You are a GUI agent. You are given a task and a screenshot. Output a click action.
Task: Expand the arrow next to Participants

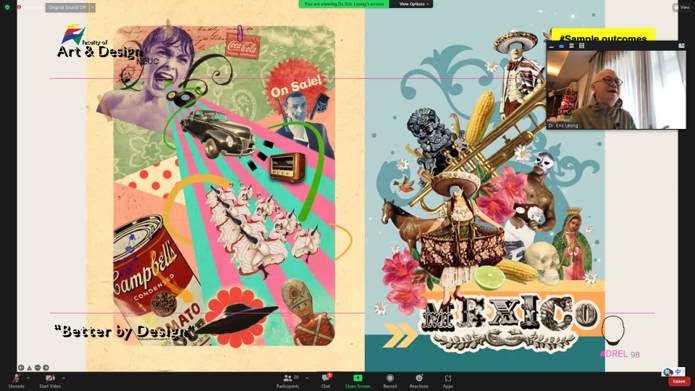307,378
